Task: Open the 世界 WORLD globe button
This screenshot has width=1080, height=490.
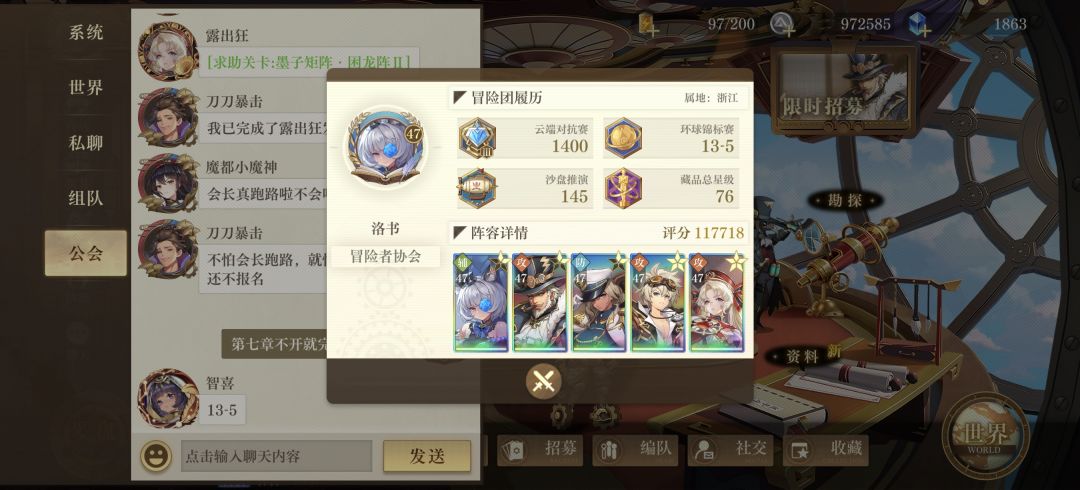Action: (x=986, y=434)
